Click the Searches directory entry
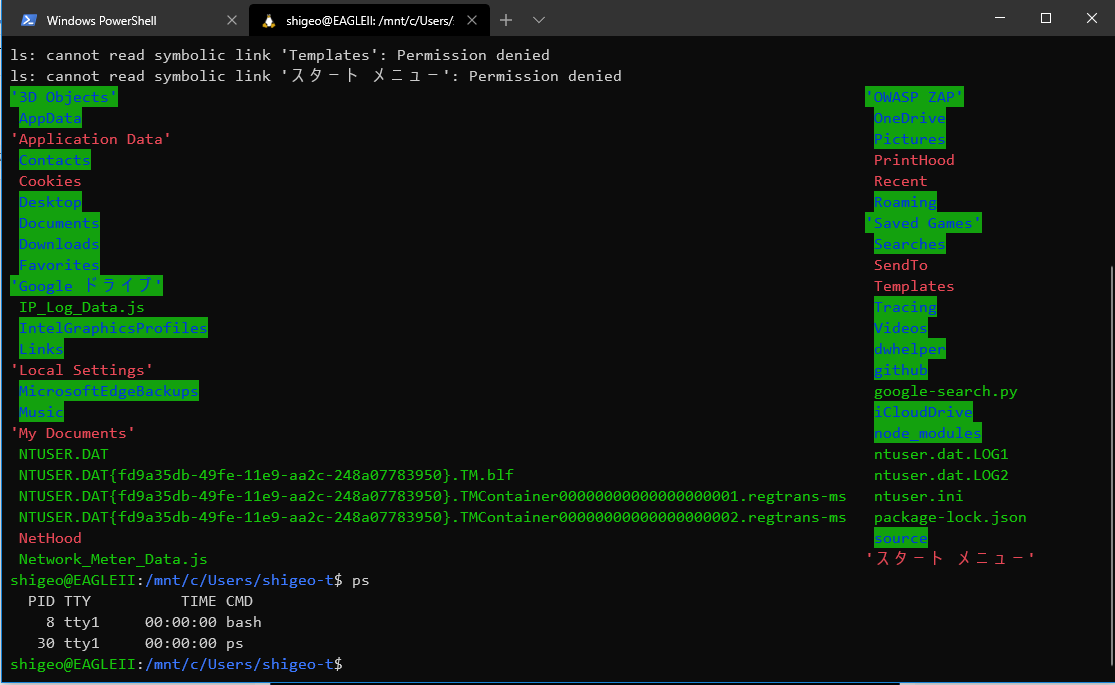Viewport: 1115px width, 685px height. (910, 244)
